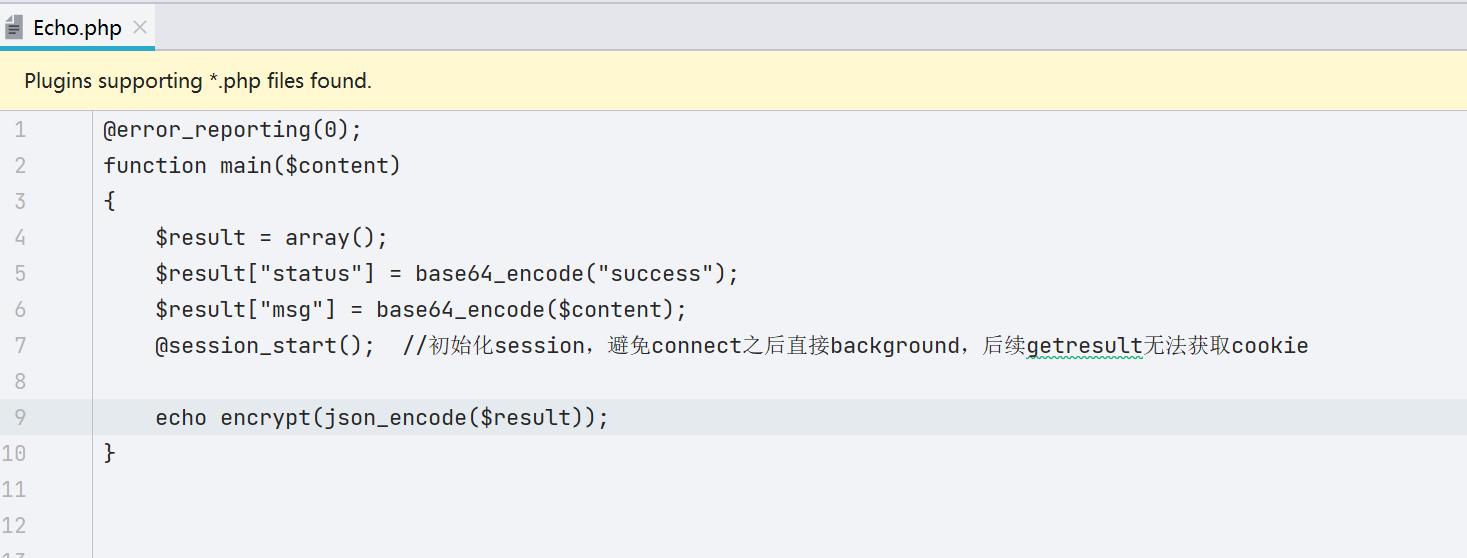Click the "msg" array key
This screenshot has height=558, width=1467.
point(292,310)
